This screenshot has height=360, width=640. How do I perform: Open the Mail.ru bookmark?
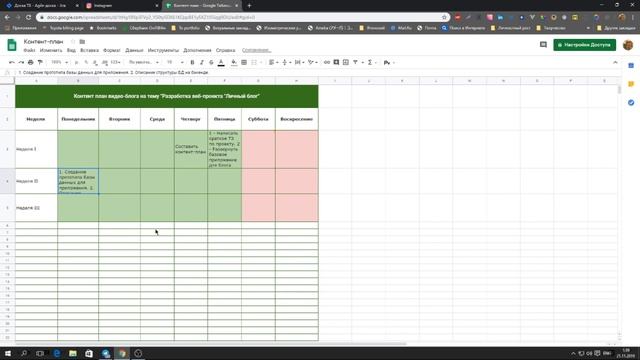pyautogui.click(x=401, y=28)
